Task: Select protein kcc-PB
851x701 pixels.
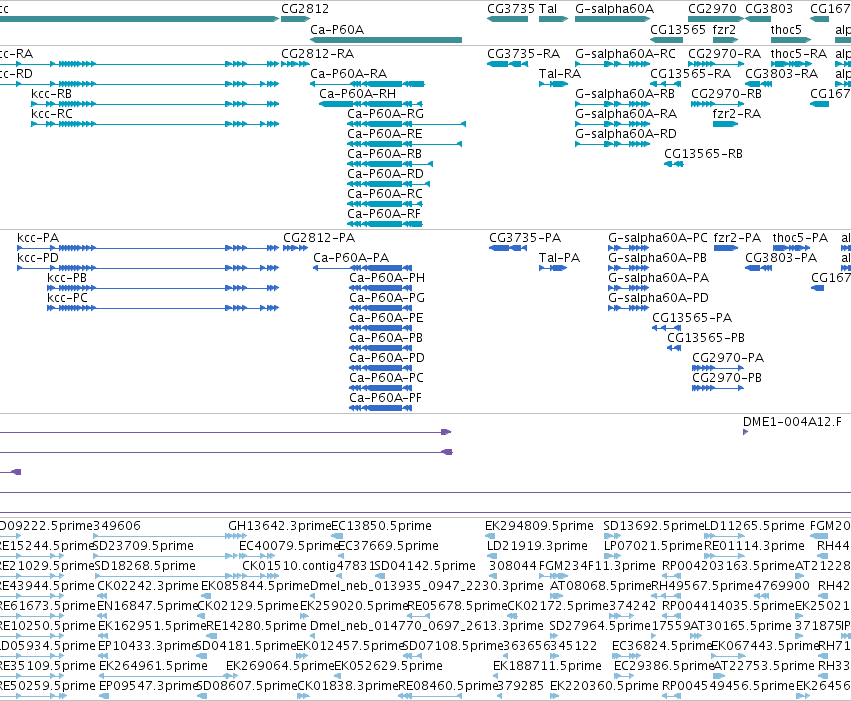Action: click(67, 278)
